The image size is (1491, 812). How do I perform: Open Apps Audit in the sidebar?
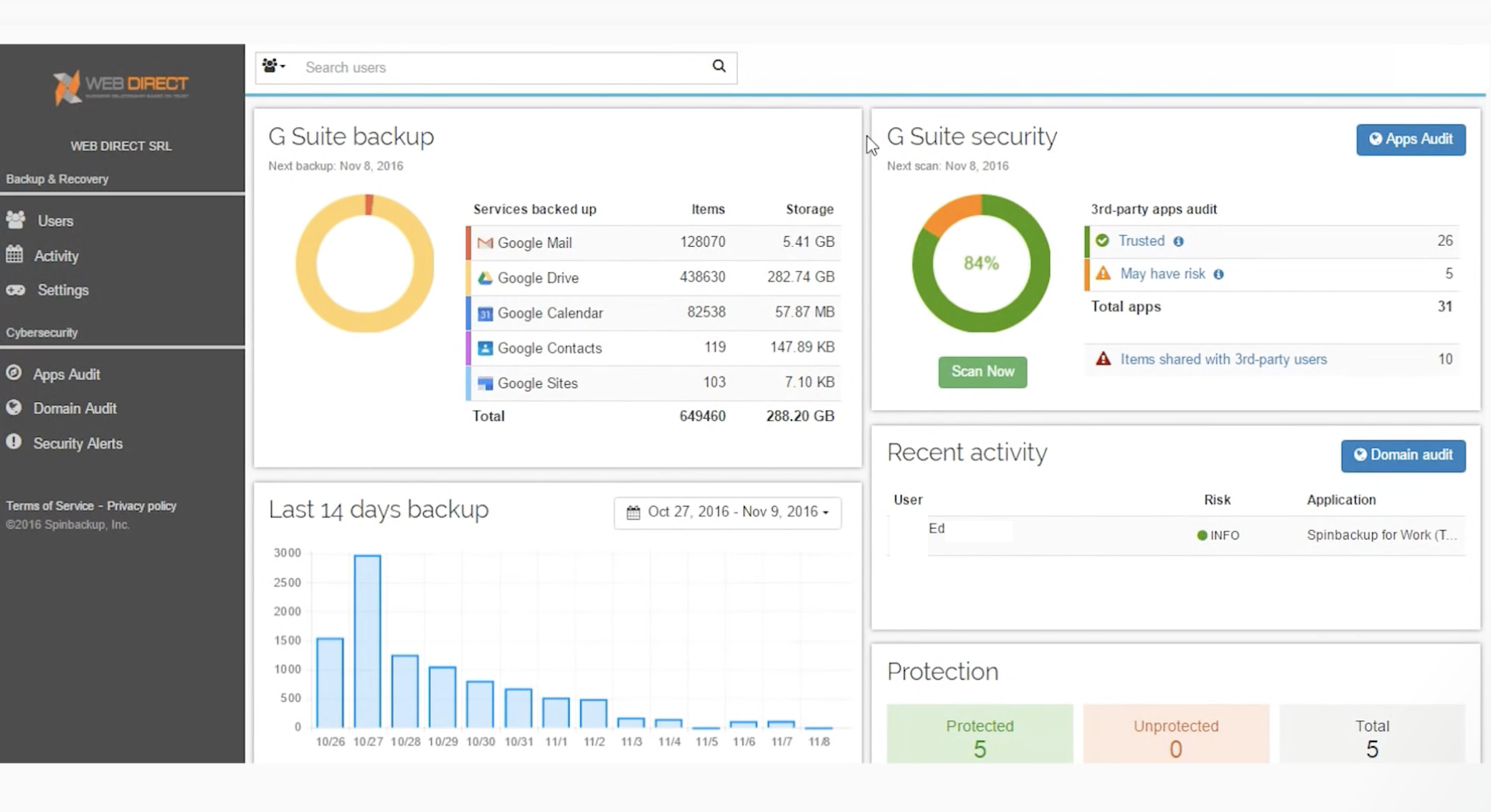66,374
